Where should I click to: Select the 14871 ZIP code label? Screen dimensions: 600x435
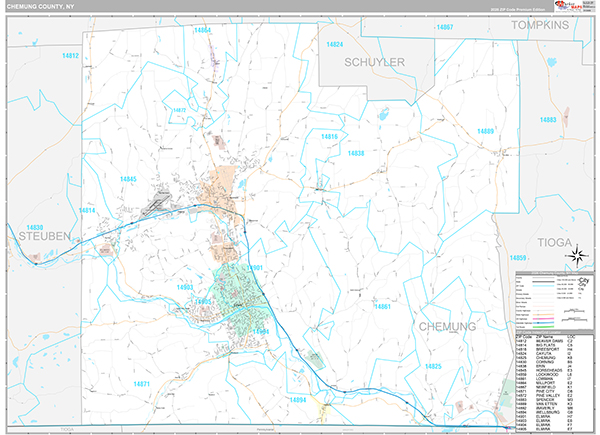pyautogui.click(x=140, y=384)
